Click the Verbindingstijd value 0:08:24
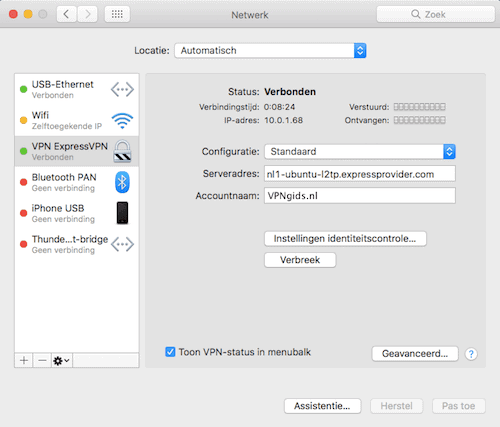 pos(280,107)
